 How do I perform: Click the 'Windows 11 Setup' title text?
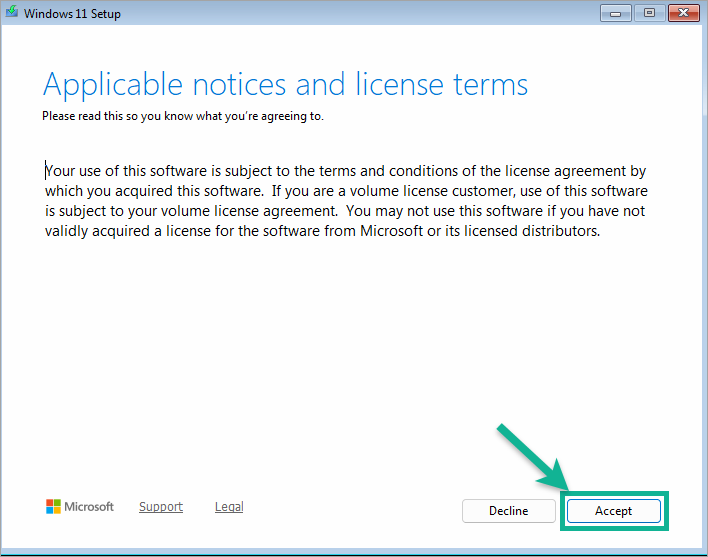coord(72,14)
